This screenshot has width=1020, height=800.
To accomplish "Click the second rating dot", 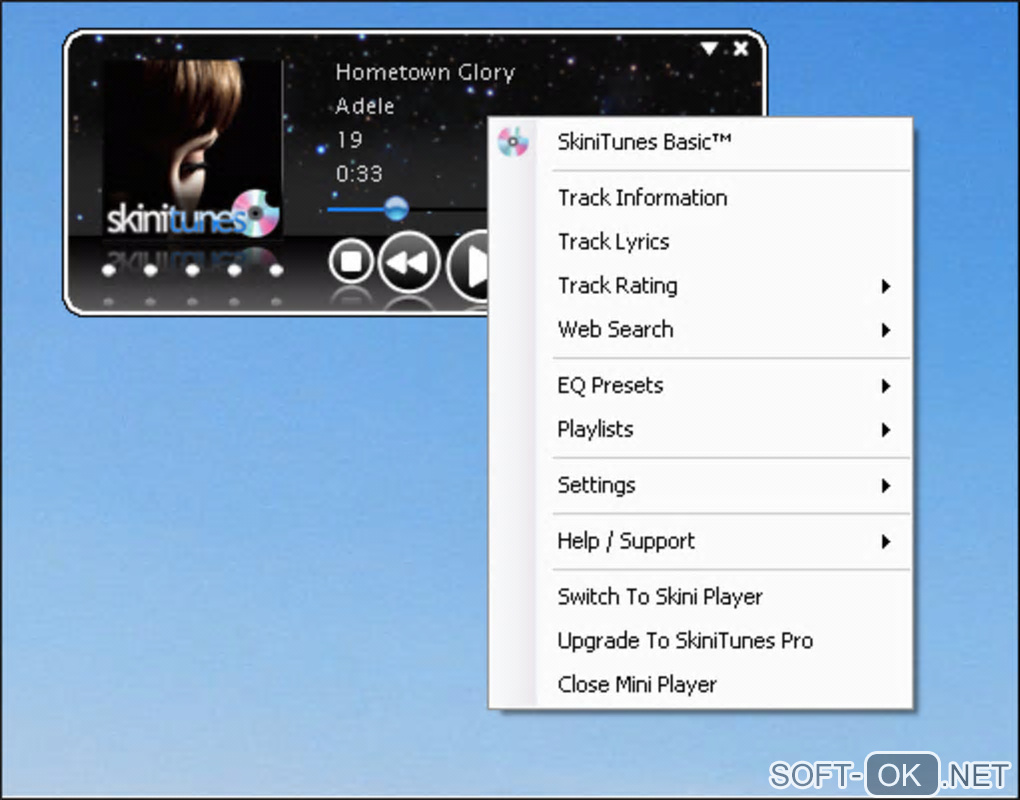I will (x=150, y=270).
